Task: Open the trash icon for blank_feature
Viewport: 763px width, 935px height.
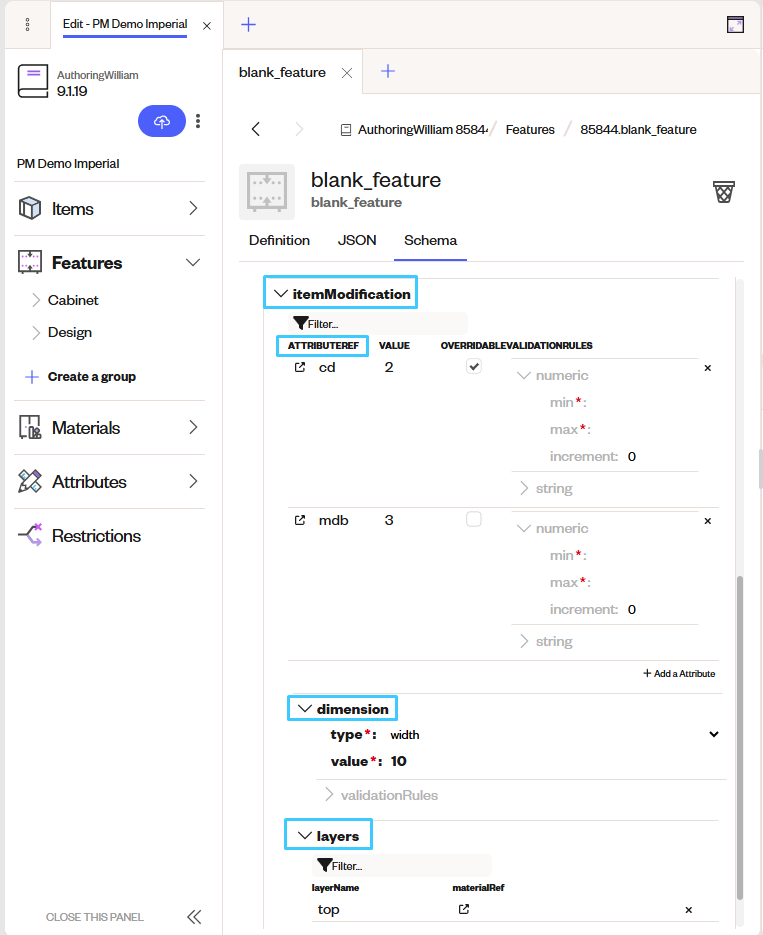Action: click(x=723, y=190)
